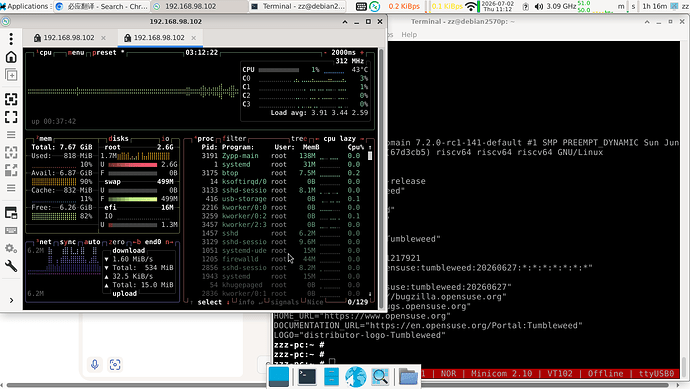Click the keyboard indicator icon in top panel

(361, 6)
